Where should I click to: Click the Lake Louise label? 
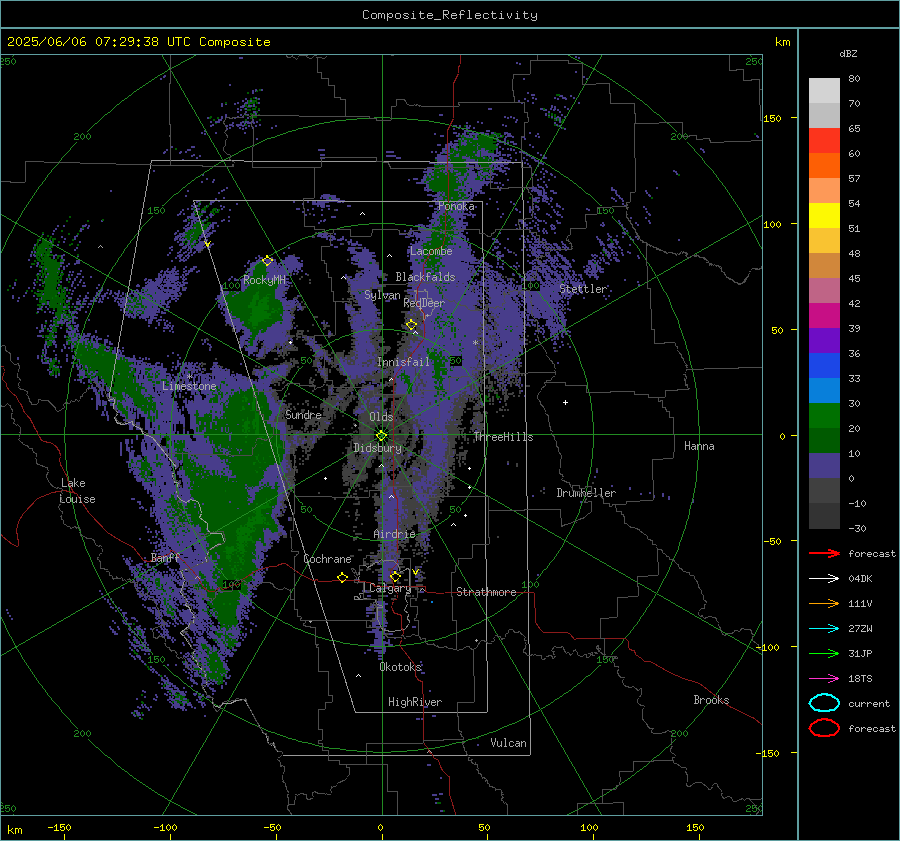pos(77,491)
